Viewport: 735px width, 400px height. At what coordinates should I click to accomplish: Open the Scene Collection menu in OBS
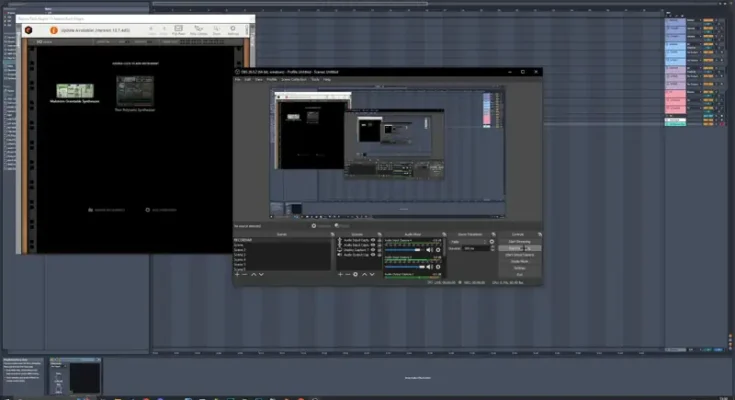tap(294, 79)
